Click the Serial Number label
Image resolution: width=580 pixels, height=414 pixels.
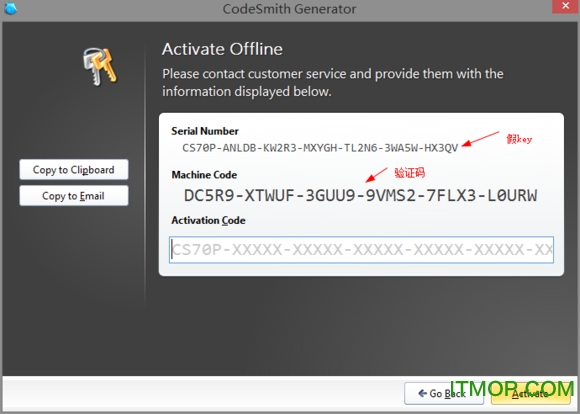205,131
